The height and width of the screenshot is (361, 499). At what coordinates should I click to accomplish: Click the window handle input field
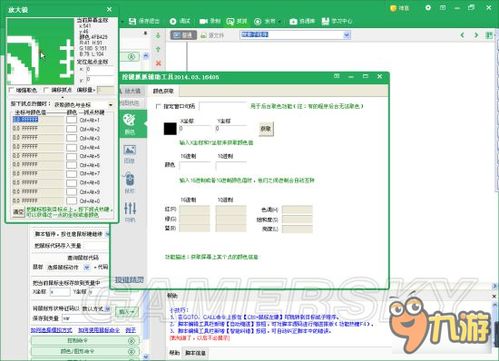coord(223,106)
